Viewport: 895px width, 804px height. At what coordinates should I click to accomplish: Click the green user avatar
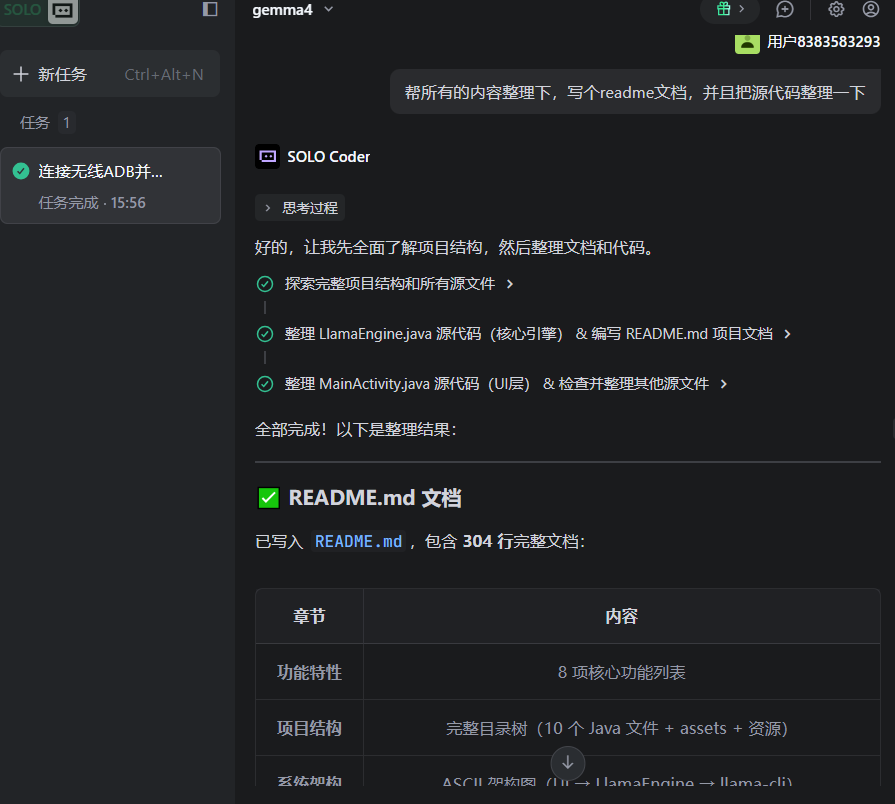click(x=747, y=42)
